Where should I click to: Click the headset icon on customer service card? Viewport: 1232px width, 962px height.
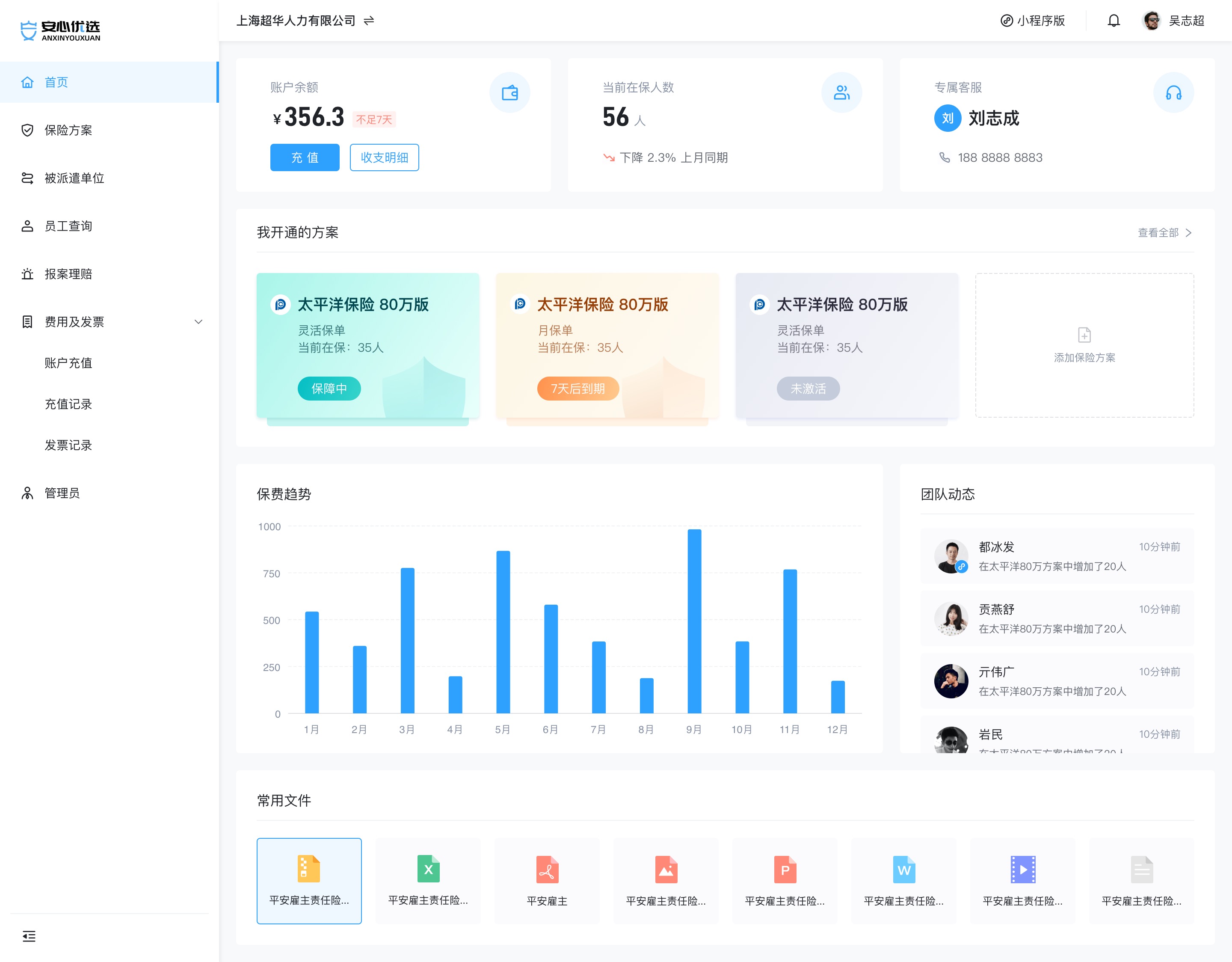1173,92
